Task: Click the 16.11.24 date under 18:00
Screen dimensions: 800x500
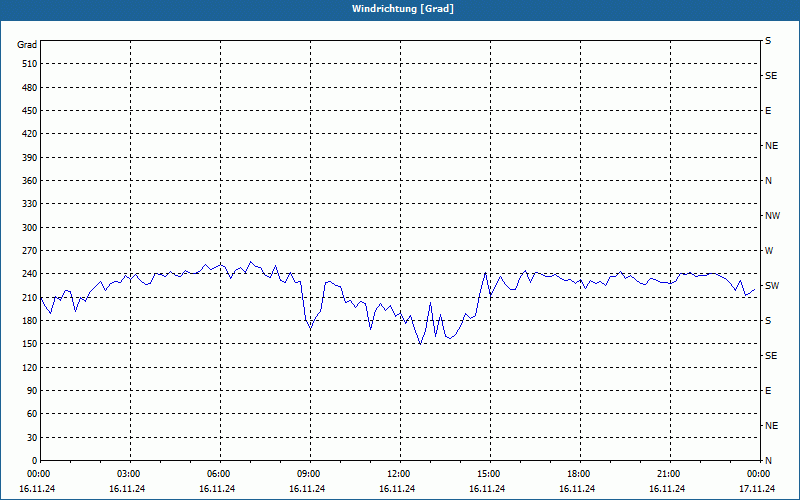Action: [577, 489]
